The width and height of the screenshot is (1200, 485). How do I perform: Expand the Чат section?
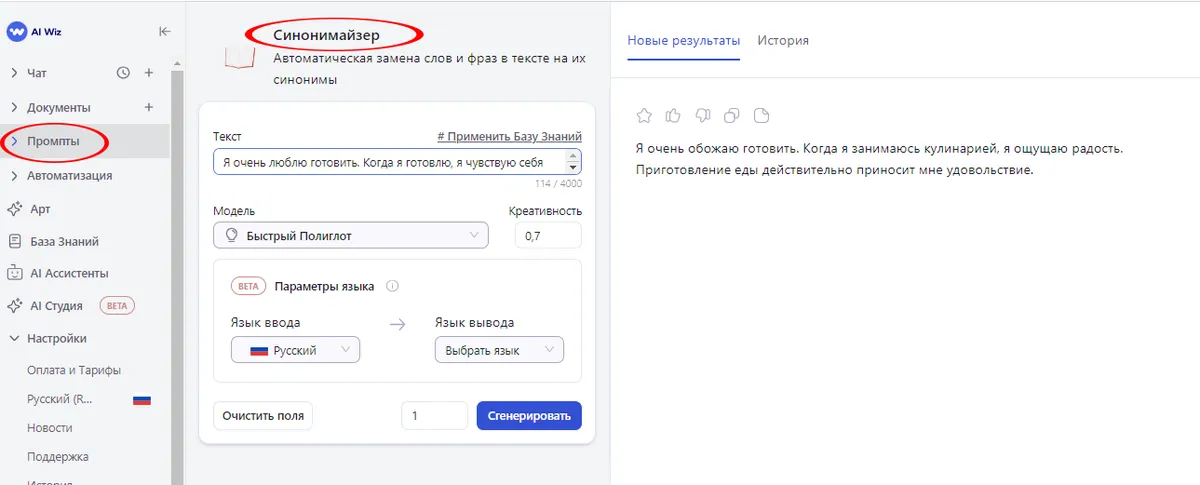click(x=14, y=73)
